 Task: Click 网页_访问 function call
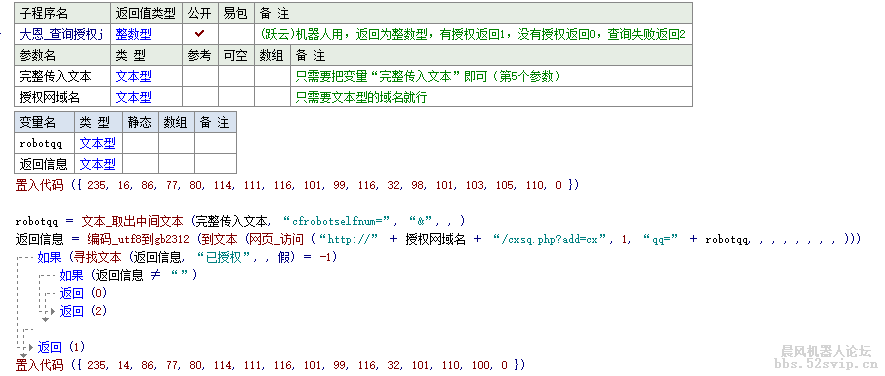[277, 239]
